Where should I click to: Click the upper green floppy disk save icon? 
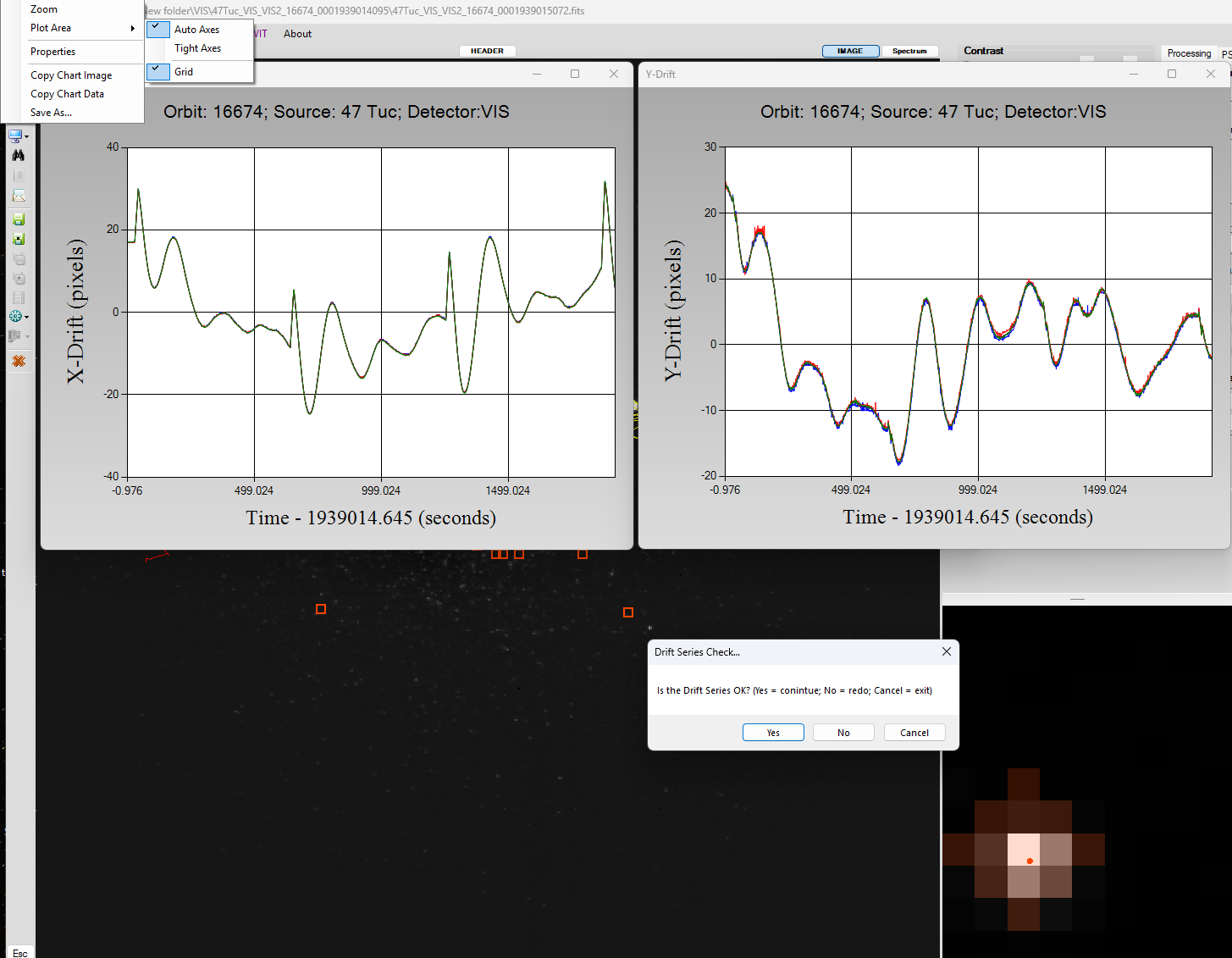pos(18,219)
